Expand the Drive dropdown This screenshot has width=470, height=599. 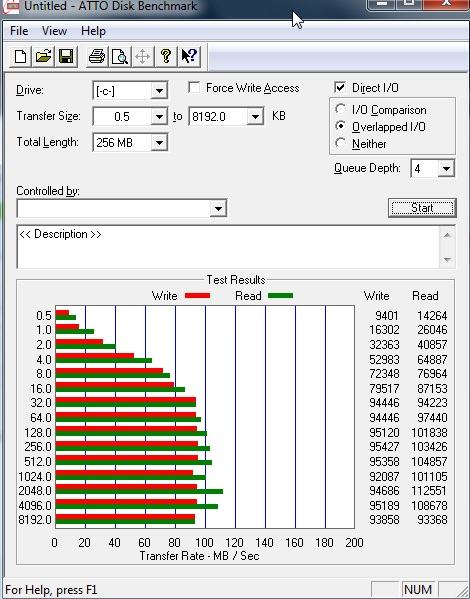coord(159,91)
